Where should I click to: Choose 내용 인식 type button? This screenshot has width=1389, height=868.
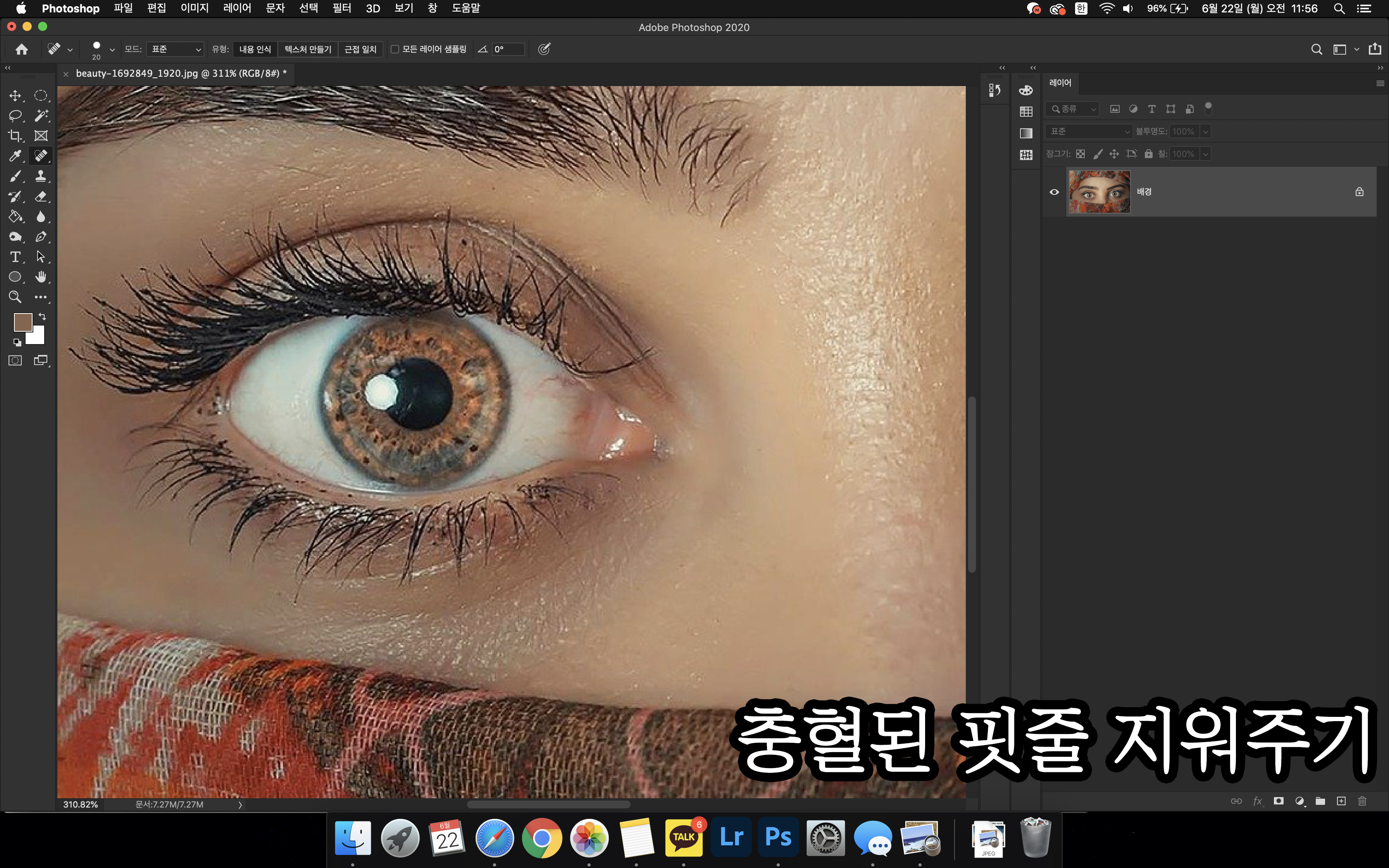pyautogui.click(x=255, y=49)
